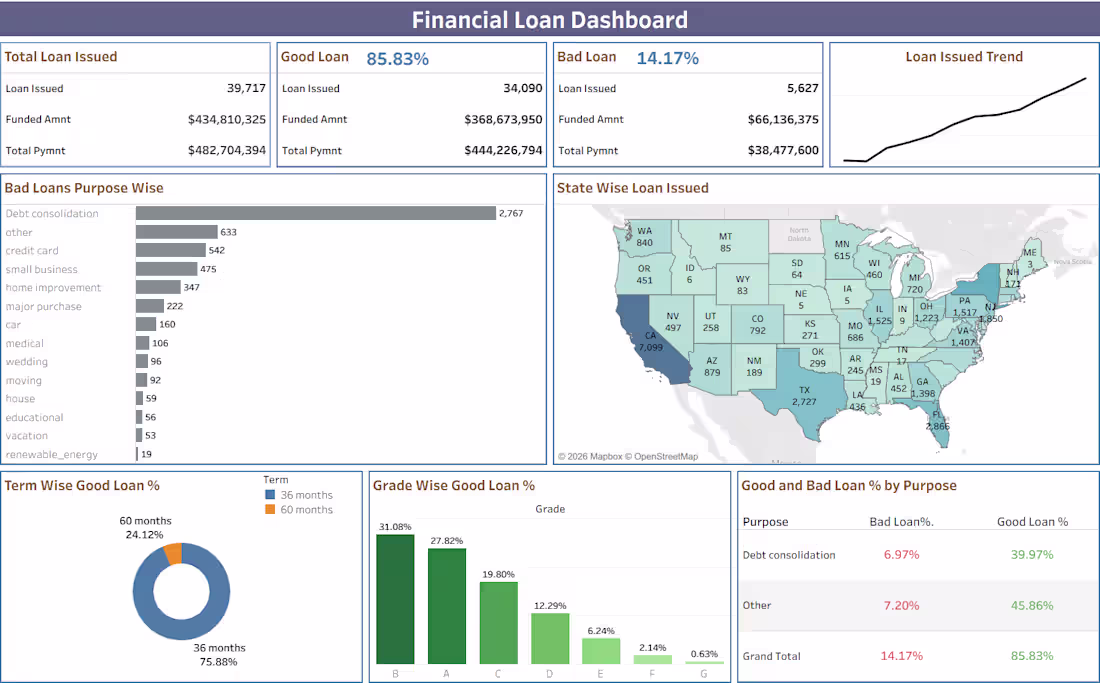Click Good Loan total payment $444,226,794
Image resolution: width=1100 pixels, height=683 pixels.
(x=503, y=150)
